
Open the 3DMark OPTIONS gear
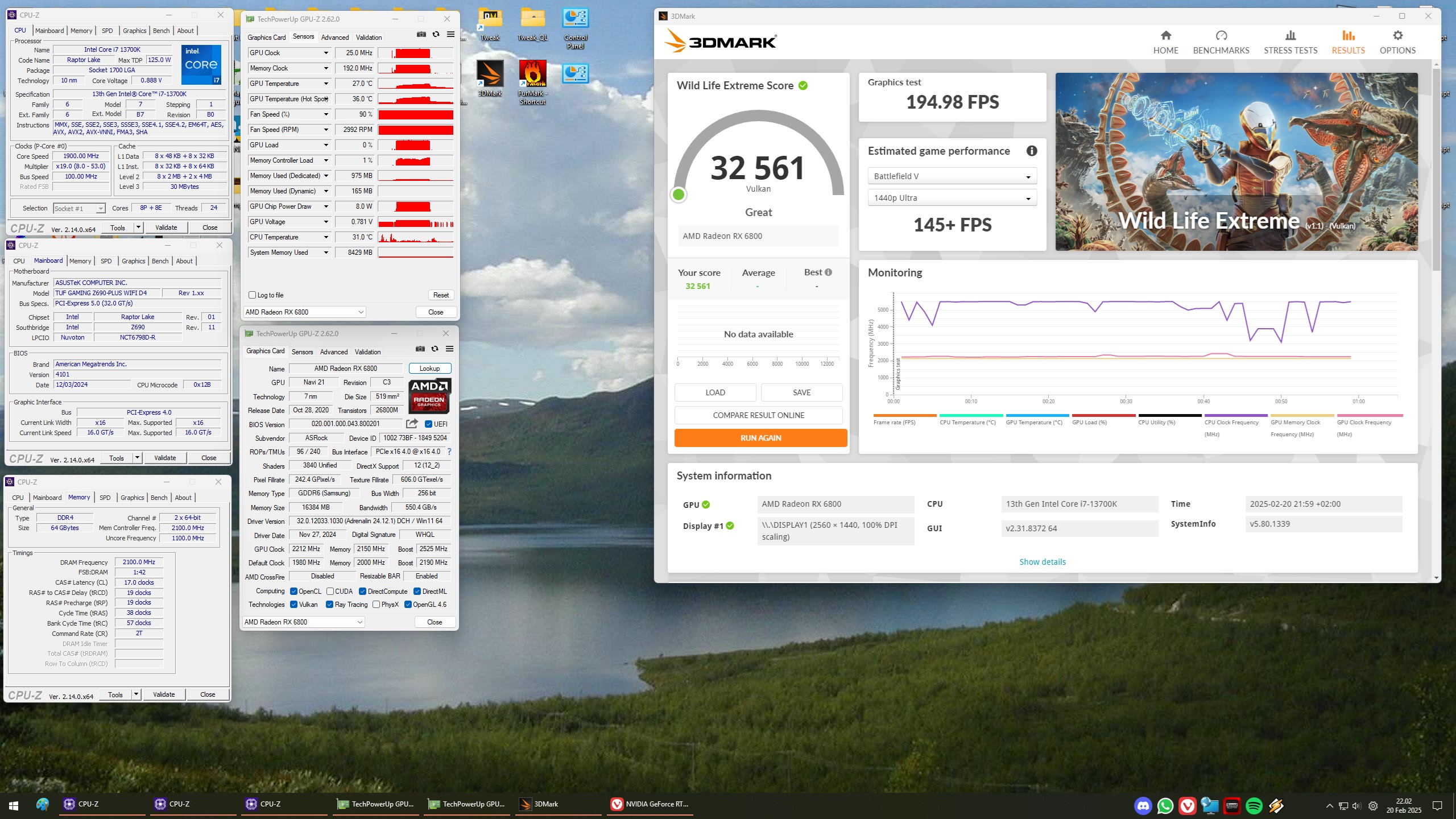(1397, 43)
